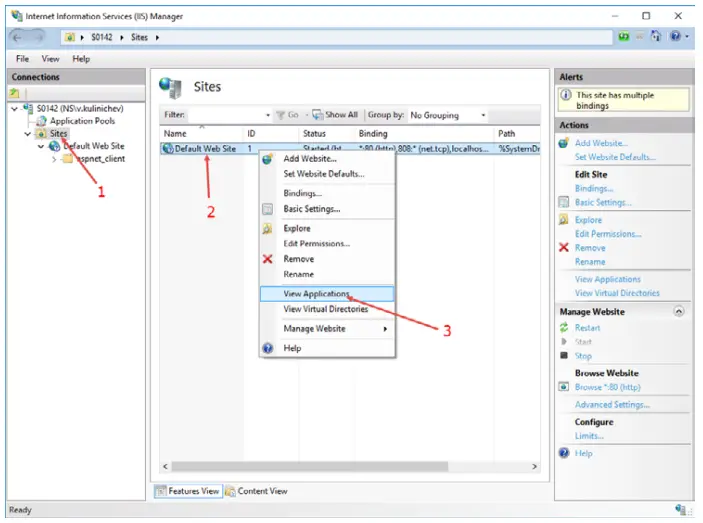Click Basic Settings... link in Actions pane
This screenshot has height=523, width=703.
pyautogui.click(x=603, y=202)
